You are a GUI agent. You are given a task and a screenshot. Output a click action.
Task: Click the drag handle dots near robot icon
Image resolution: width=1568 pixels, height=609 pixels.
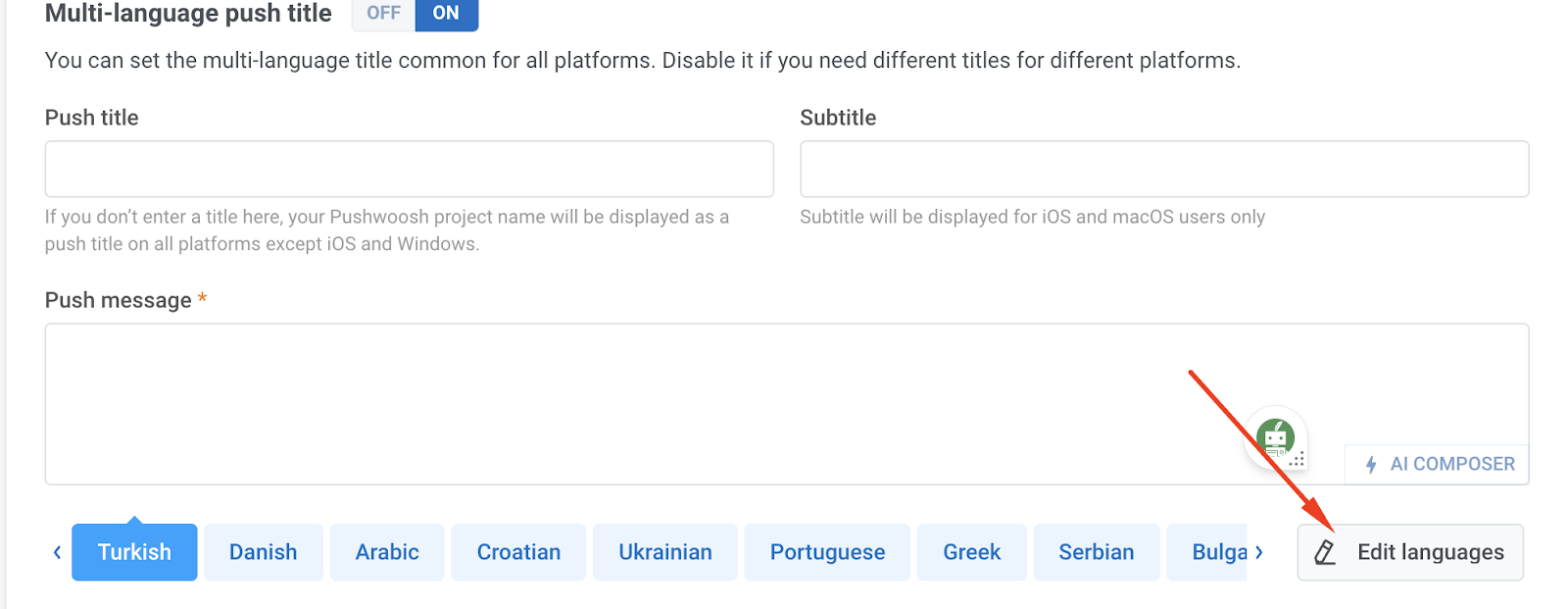1298,459
